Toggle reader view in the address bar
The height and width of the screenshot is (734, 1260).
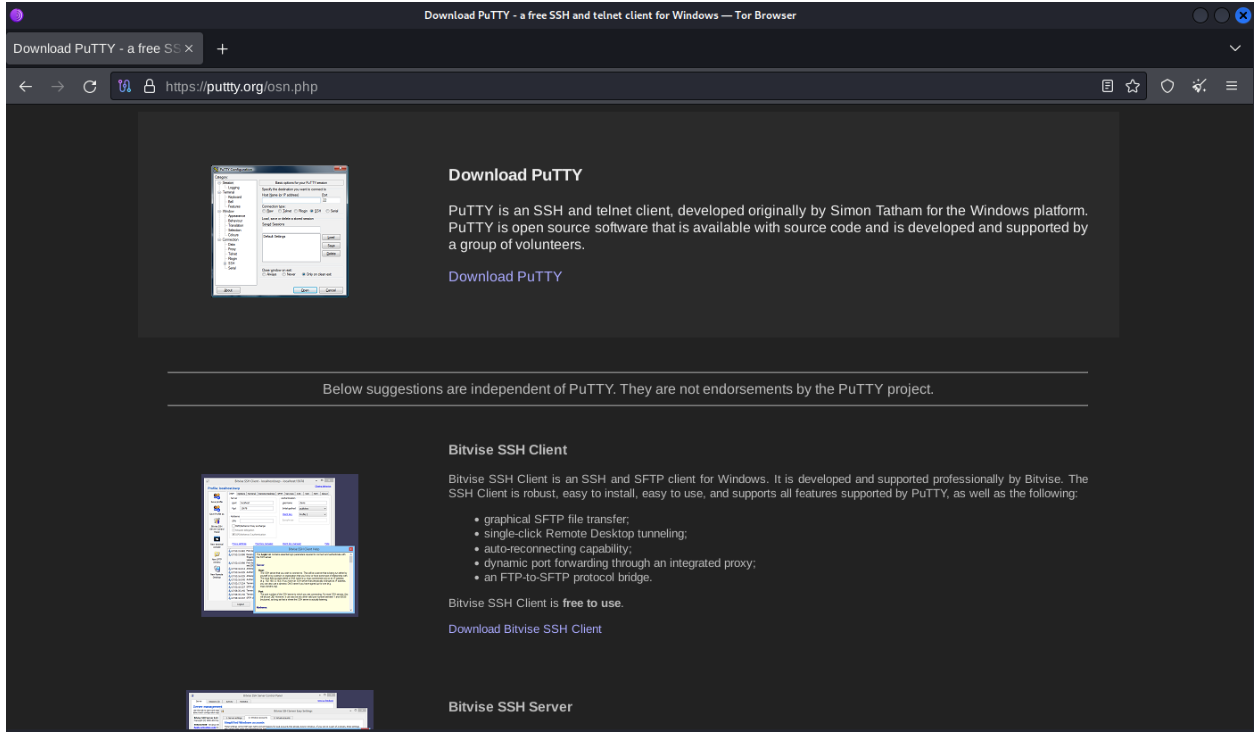[x=1107, y=87]
